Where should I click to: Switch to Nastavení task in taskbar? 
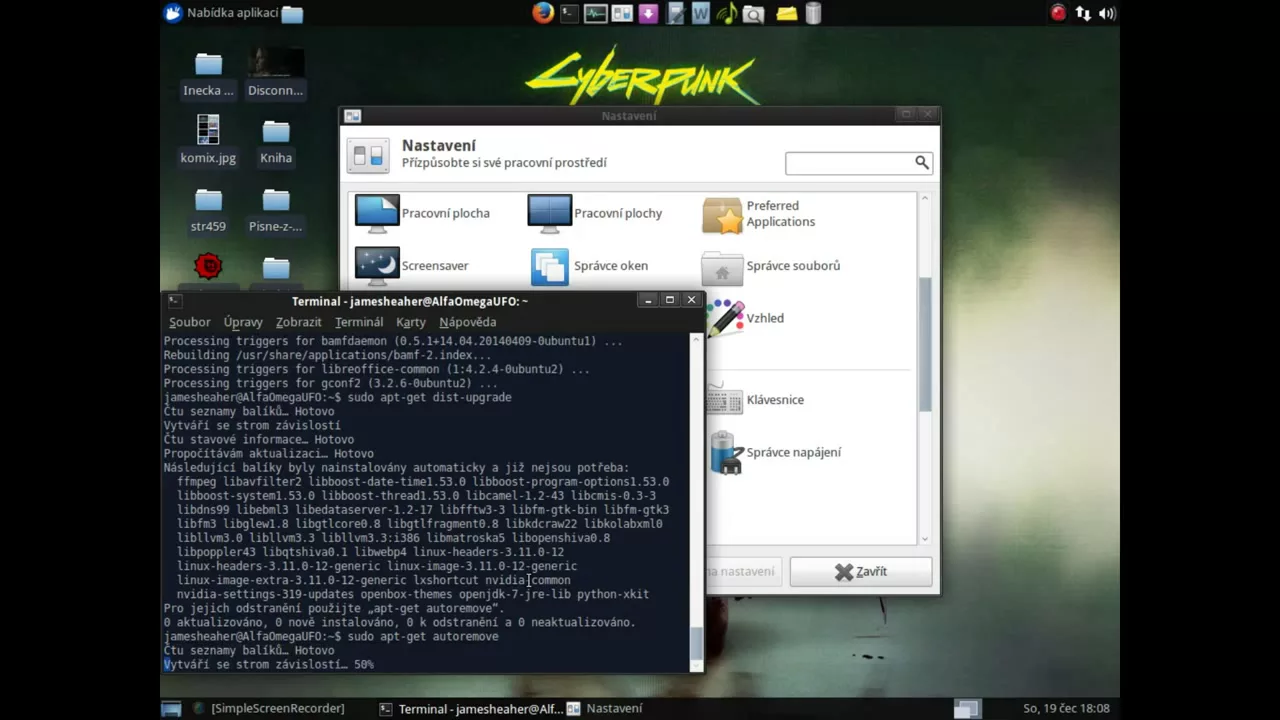click(x=604, y=708)
